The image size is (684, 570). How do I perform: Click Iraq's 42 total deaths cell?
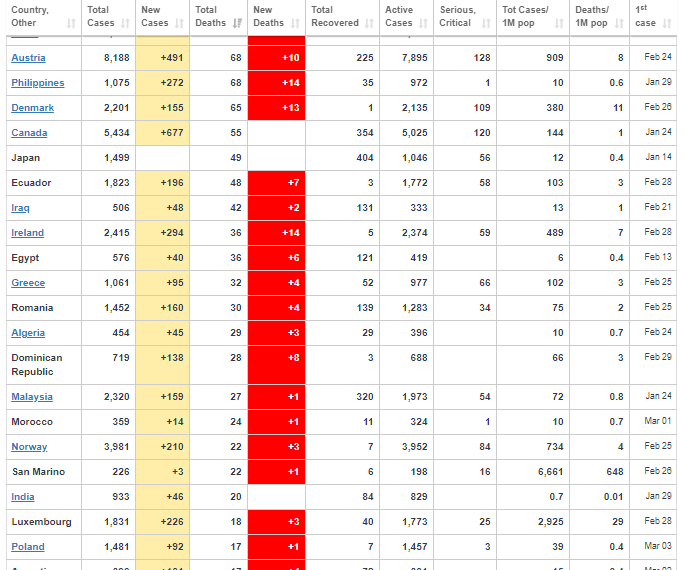(219, 208)
